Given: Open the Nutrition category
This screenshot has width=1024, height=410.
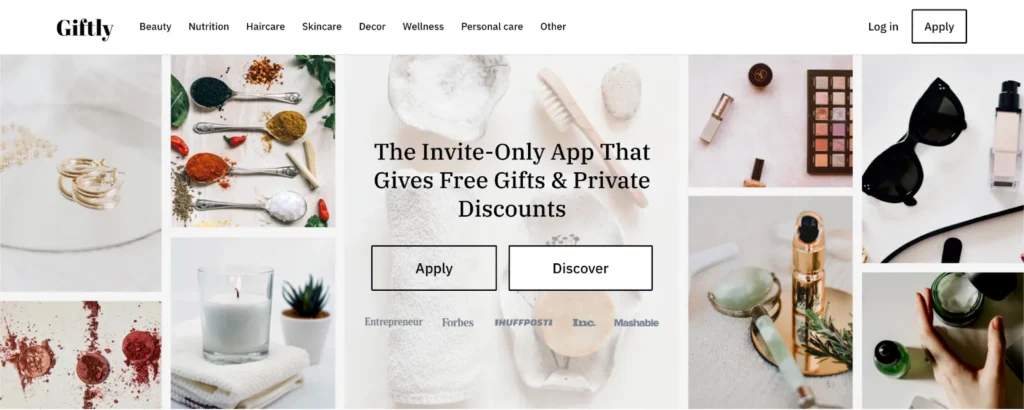Looking at the screenshot, I should coord(209,27).
